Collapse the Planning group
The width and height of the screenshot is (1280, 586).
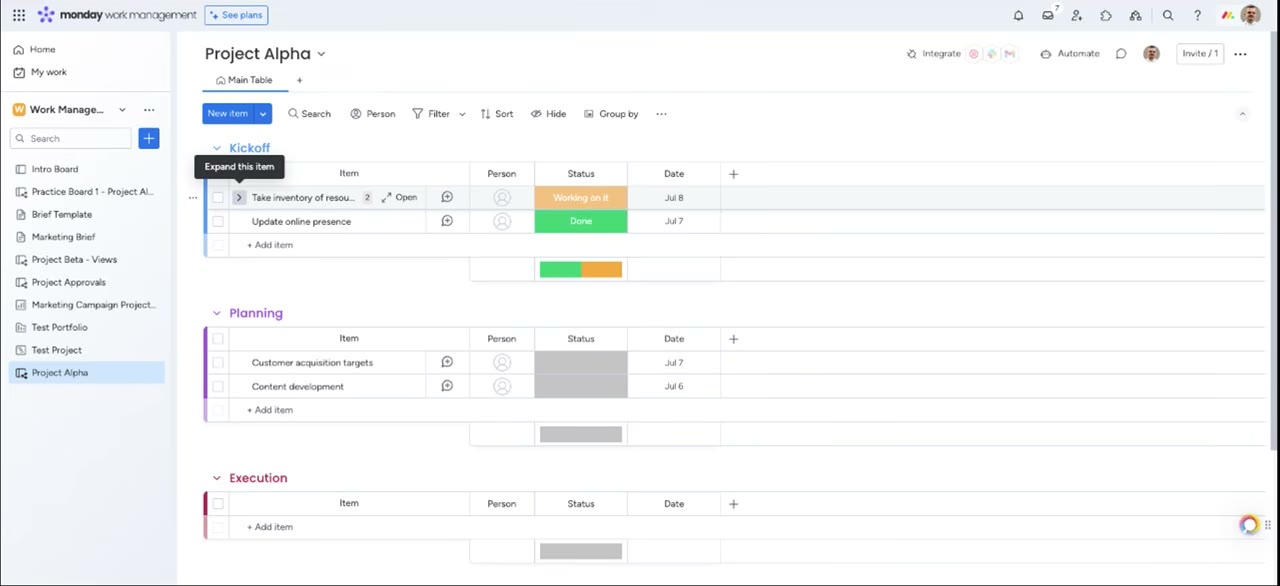216,313
